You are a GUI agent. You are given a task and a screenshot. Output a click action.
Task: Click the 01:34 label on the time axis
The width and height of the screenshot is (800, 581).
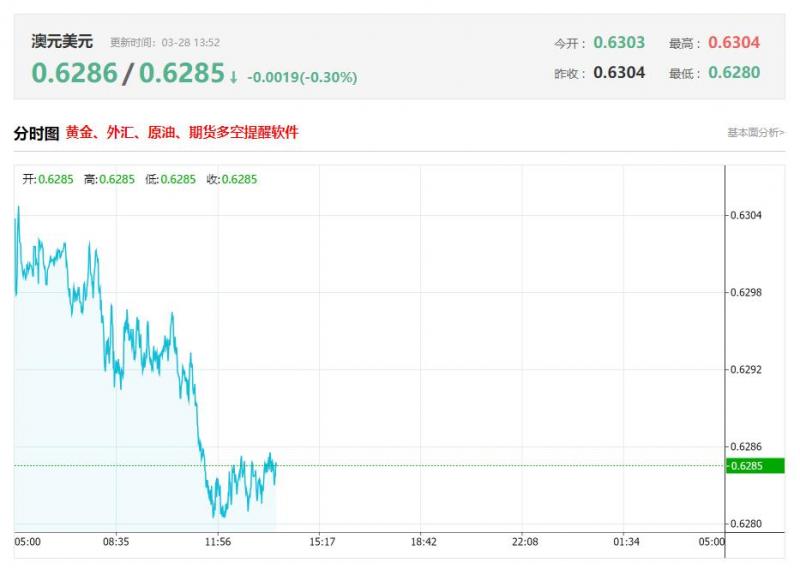[x=626, y=542]
